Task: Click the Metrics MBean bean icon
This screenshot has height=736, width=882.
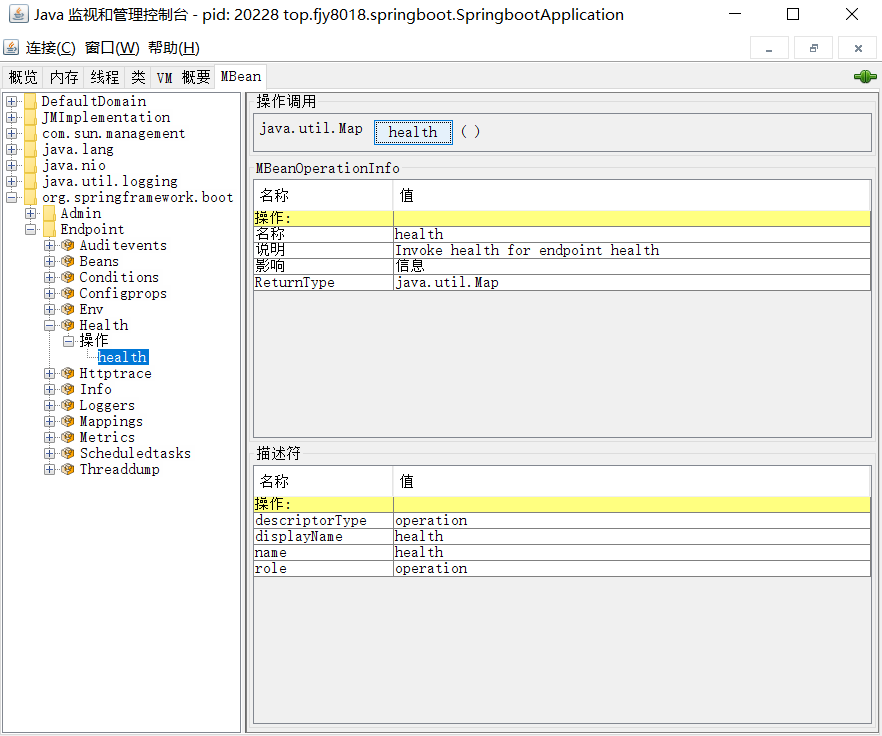Action: pos(68,437)
